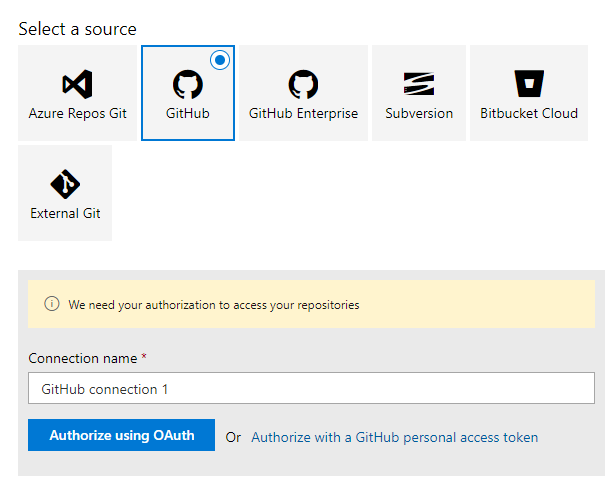Image resolution: width=613 pixels, height=501 pixels.
Task: Click Authorize using OAuth button
Action: [x=121, y=435]
